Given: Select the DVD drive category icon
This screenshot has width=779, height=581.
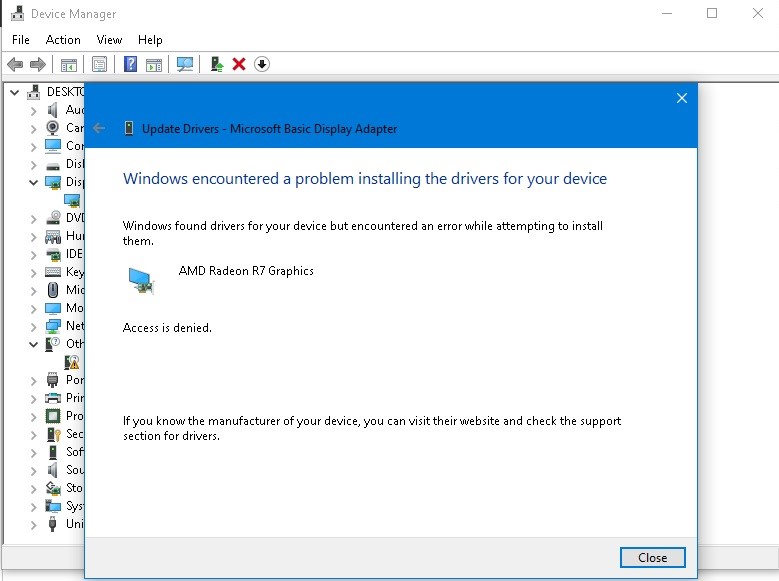Looking at the screenshot, I should [x=53, y=218].
